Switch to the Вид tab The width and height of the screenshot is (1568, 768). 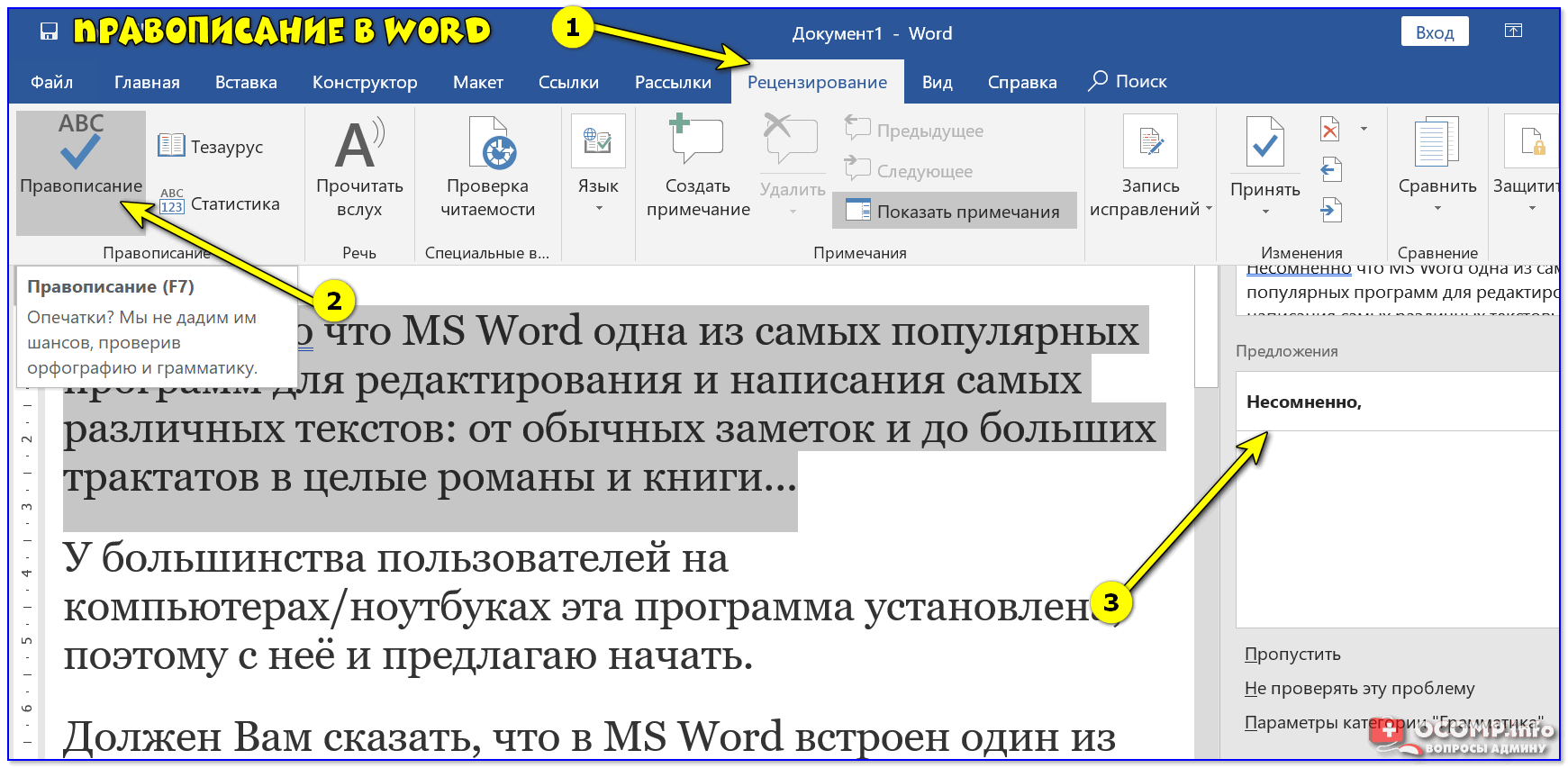click(x=937, y=82)
